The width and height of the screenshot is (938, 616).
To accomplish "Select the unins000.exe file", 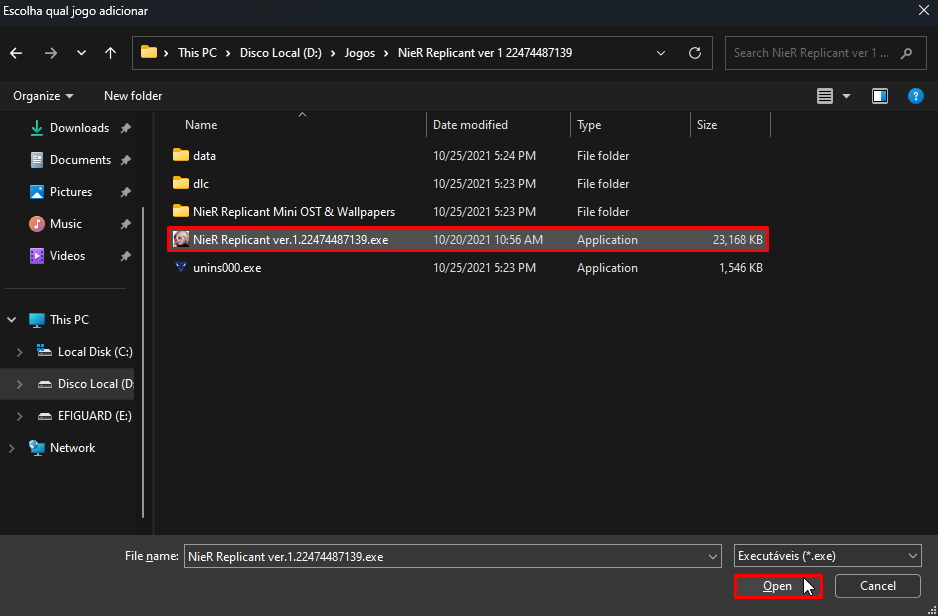I will (x=226, y=268).
